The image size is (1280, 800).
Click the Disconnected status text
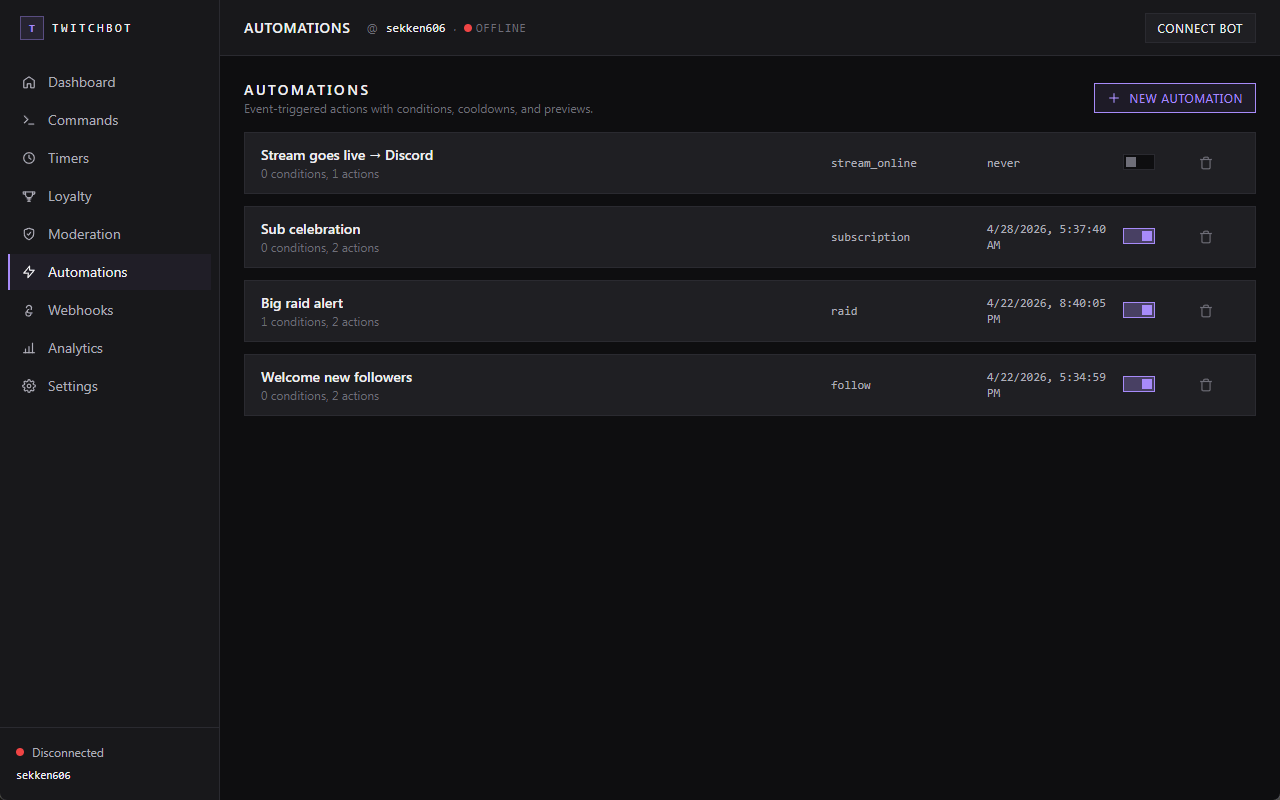(x=68, y=753)
